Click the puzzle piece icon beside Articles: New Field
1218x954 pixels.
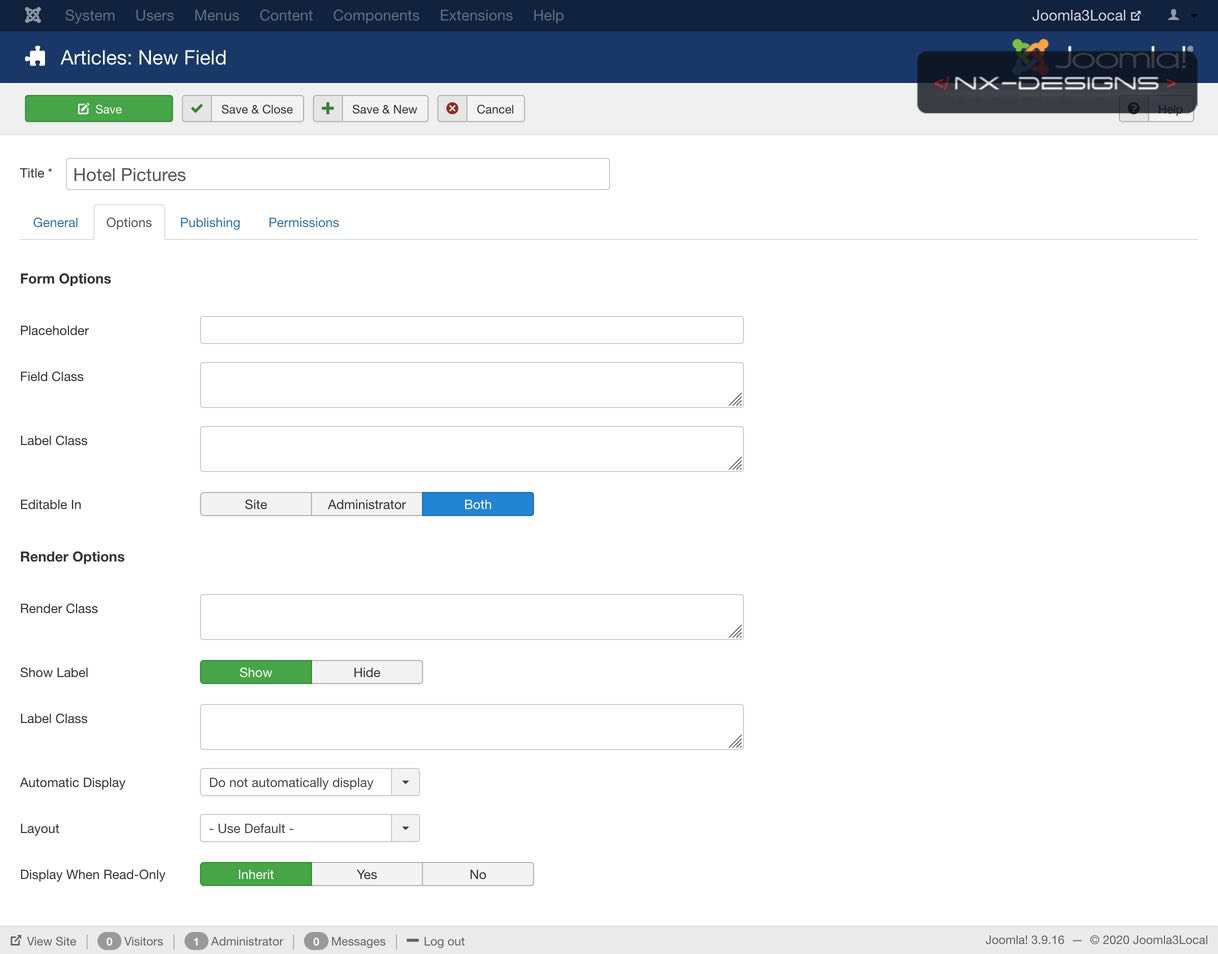[x=36, y=57]
